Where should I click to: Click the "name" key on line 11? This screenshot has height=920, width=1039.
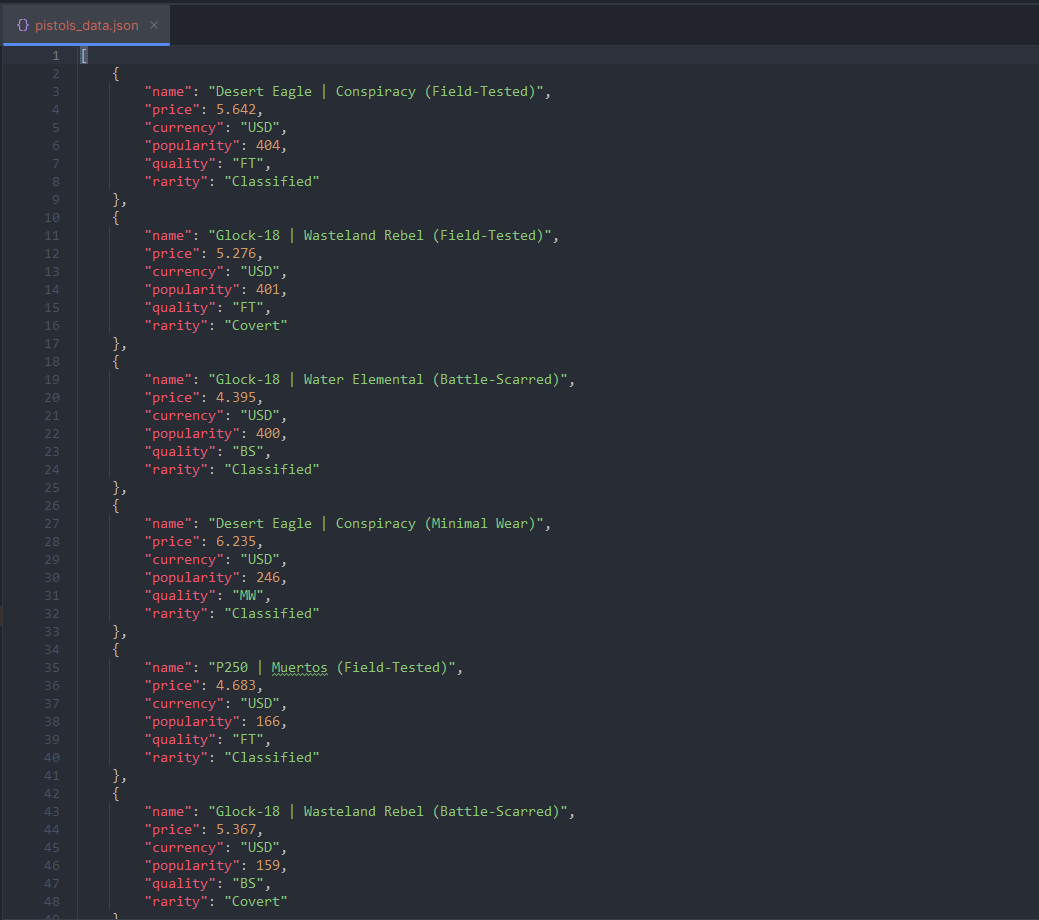point(168,235)
